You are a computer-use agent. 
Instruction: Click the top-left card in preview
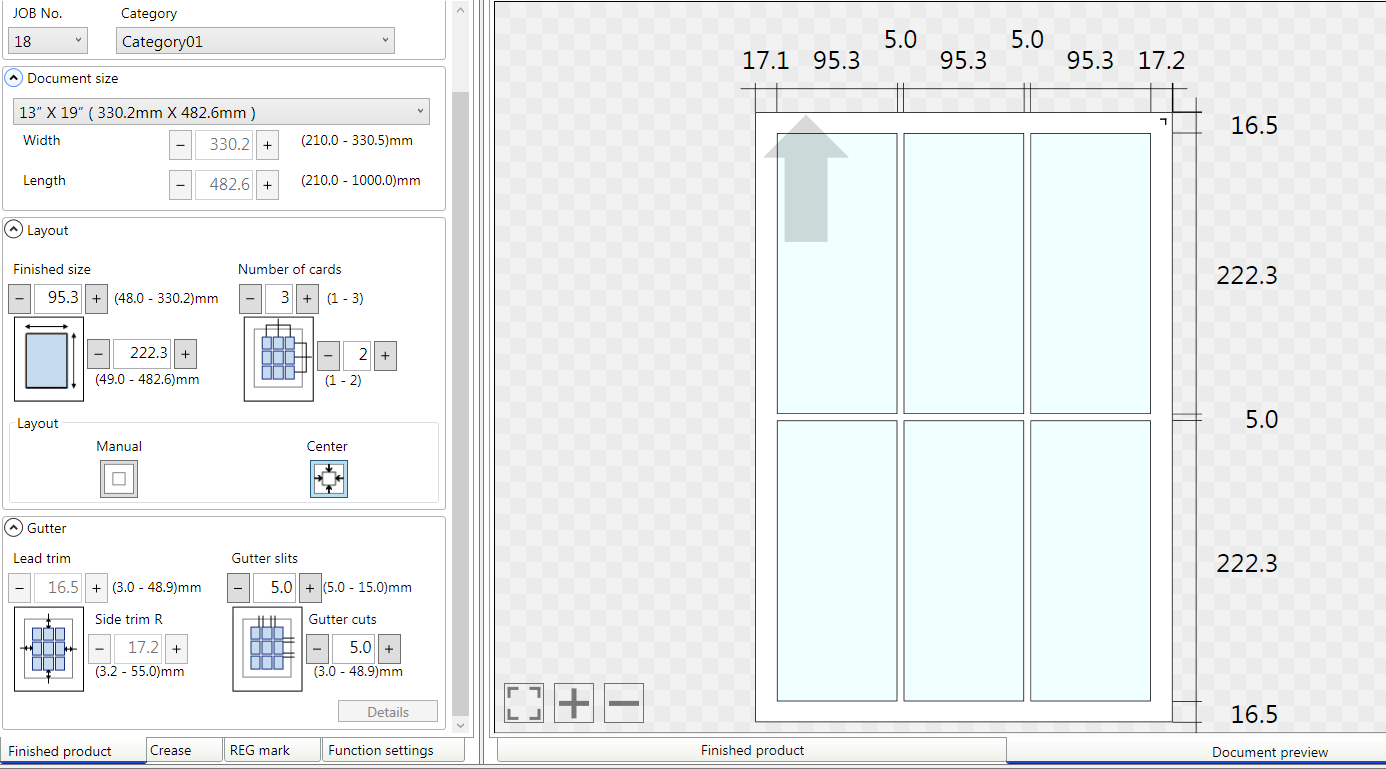[x=837, y=273]
